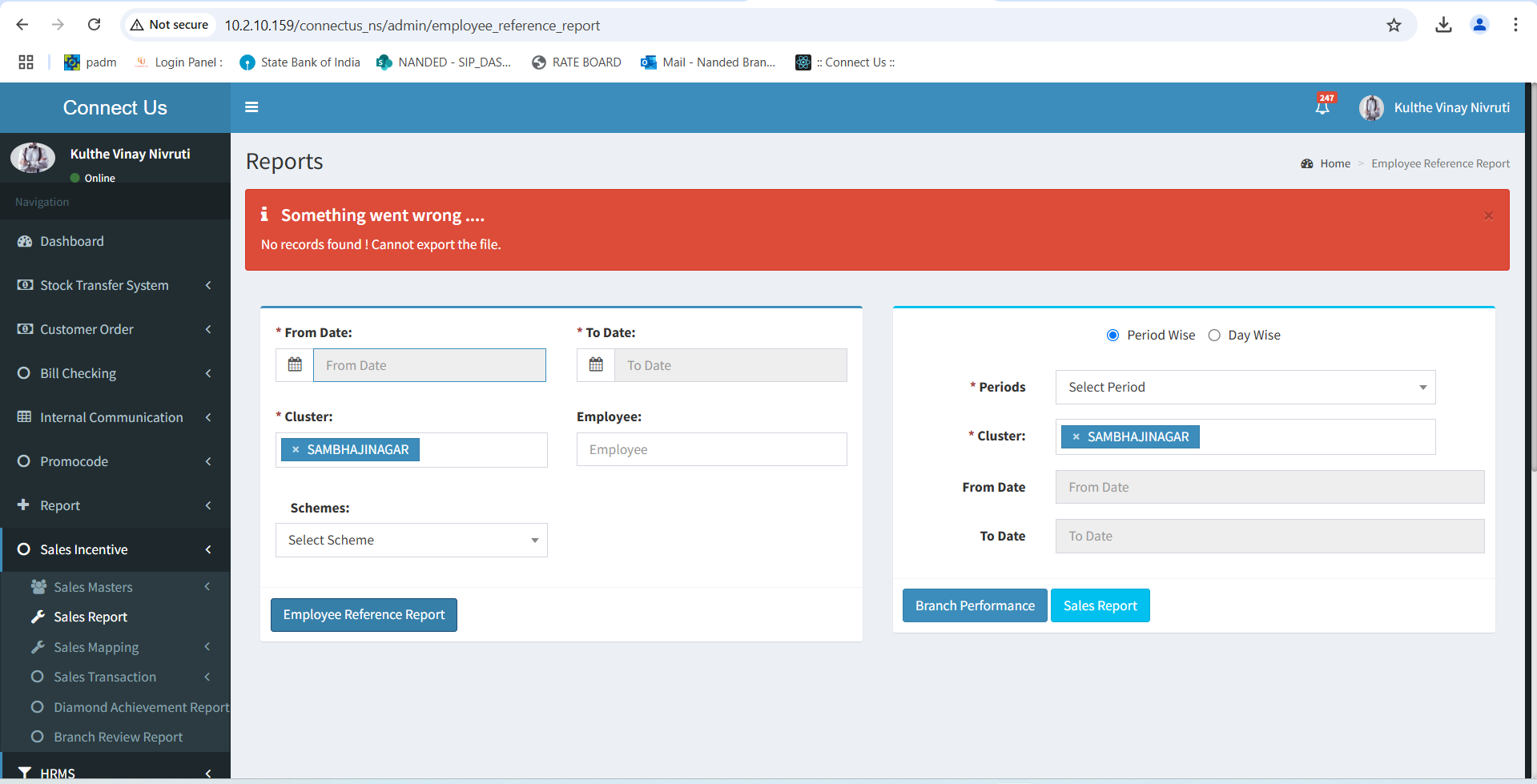Remove SAMBHAJINAGAR tag in left Cluster field

[296, 450]
